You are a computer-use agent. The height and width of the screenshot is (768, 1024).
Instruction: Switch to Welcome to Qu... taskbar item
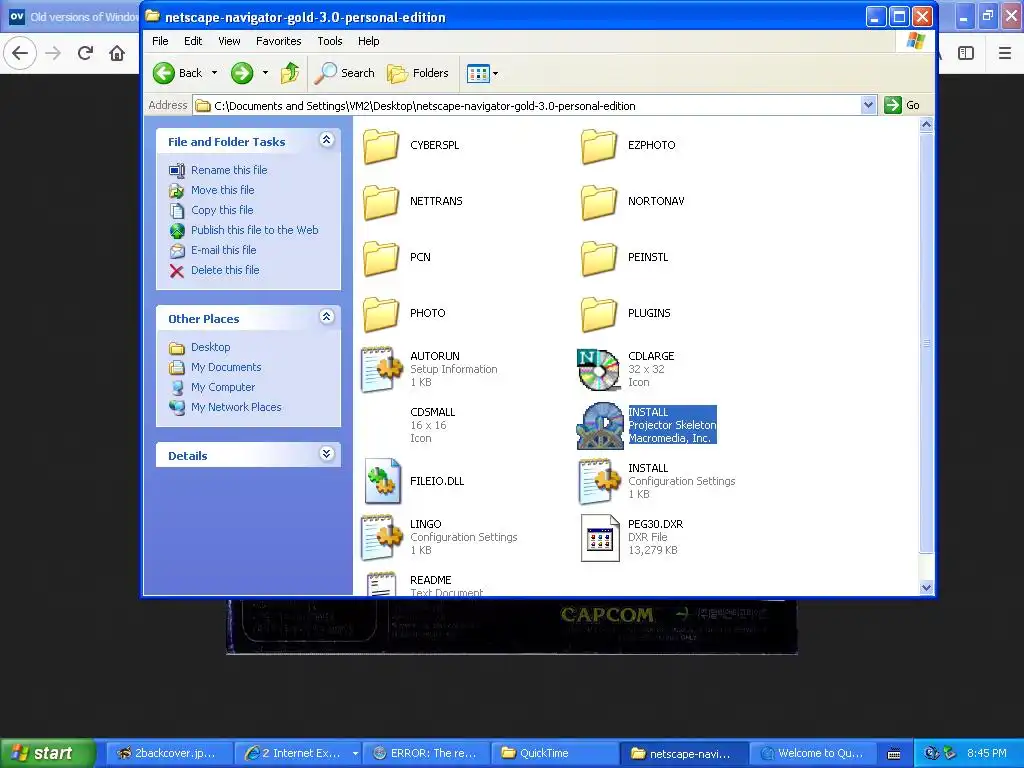(x=812, y=753)
